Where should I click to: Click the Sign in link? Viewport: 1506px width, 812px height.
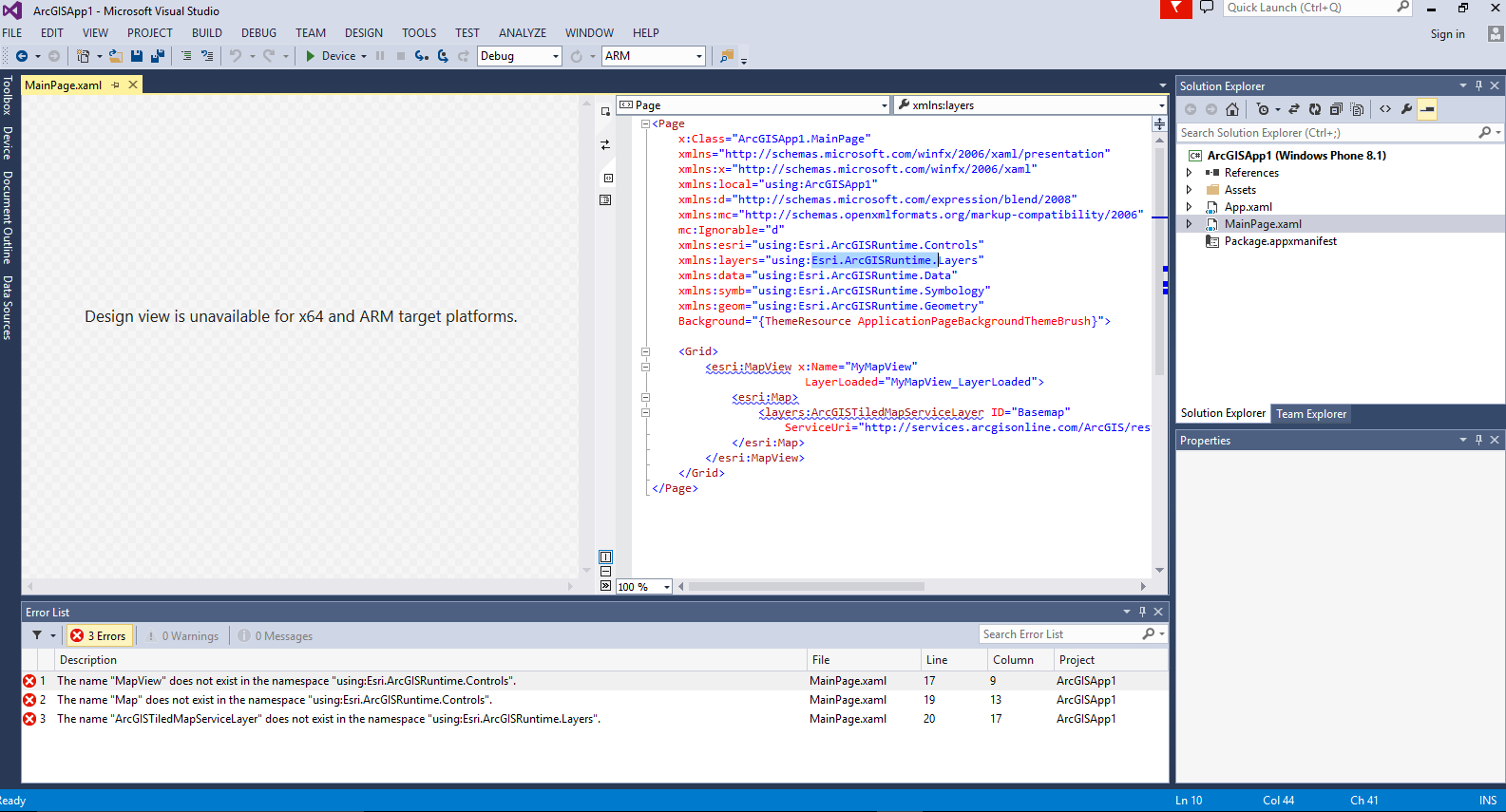[1447, 34]
